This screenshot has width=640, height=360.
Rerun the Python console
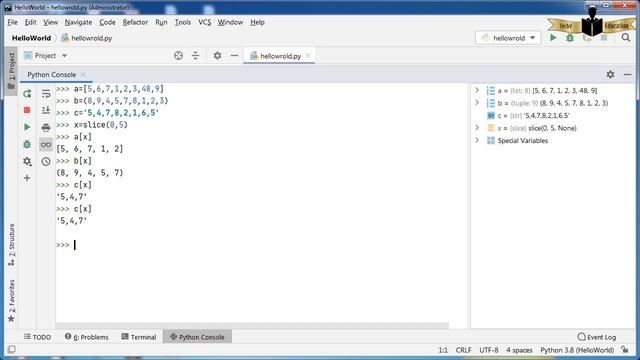(27, 94)
